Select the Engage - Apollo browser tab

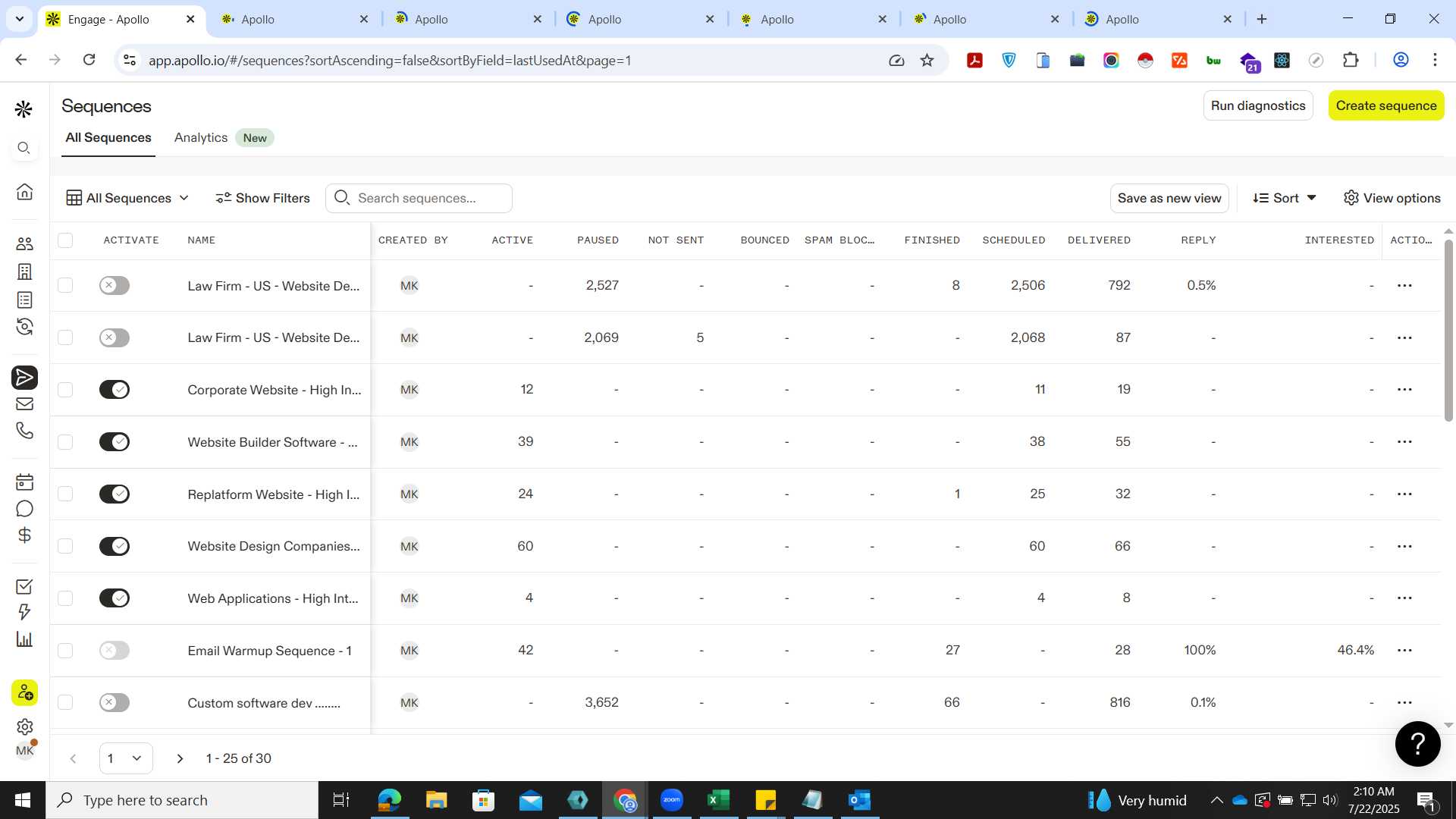(x=120, y=19)
